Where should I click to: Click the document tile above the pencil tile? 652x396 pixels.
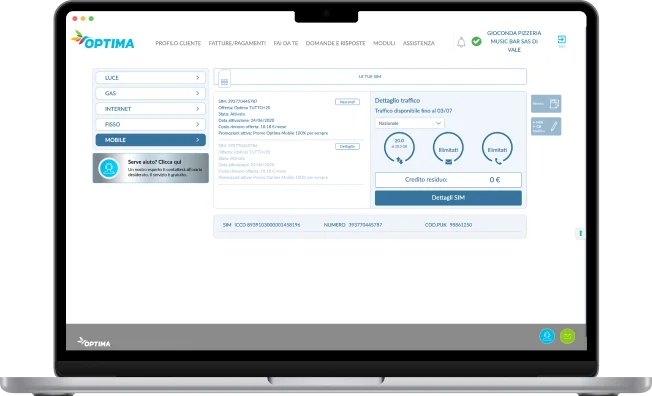[x=546, y=104]
